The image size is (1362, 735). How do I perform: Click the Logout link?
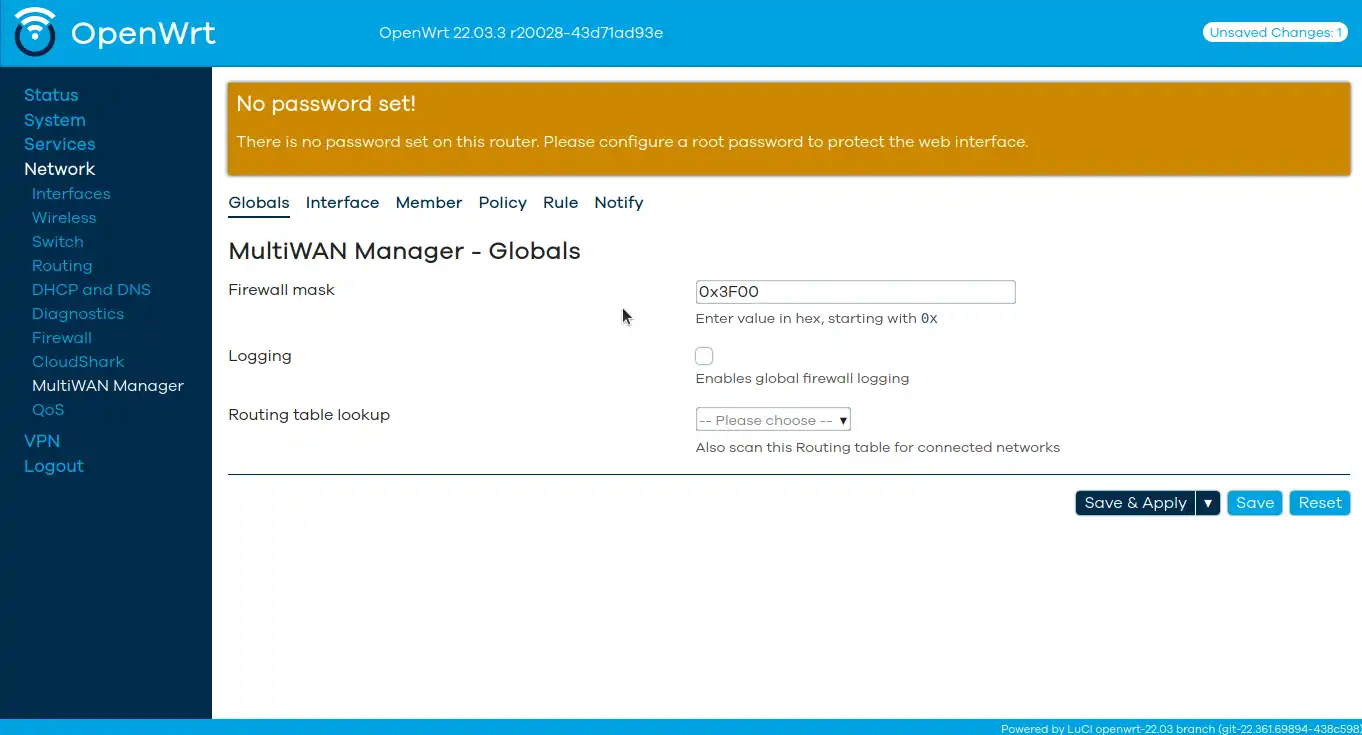point(53,466)
